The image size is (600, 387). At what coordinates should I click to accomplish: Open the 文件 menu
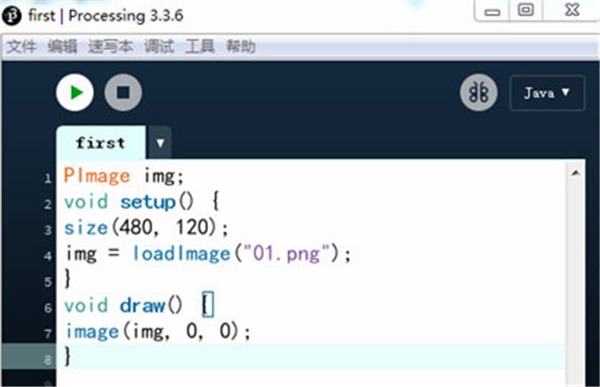point(22,47)
